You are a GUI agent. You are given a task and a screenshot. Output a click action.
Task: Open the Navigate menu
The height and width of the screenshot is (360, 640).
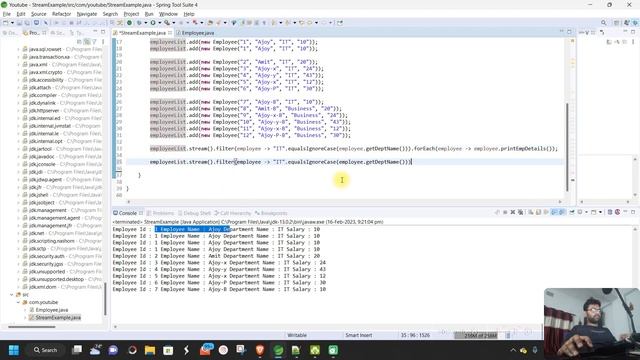[x=87, y=14]
